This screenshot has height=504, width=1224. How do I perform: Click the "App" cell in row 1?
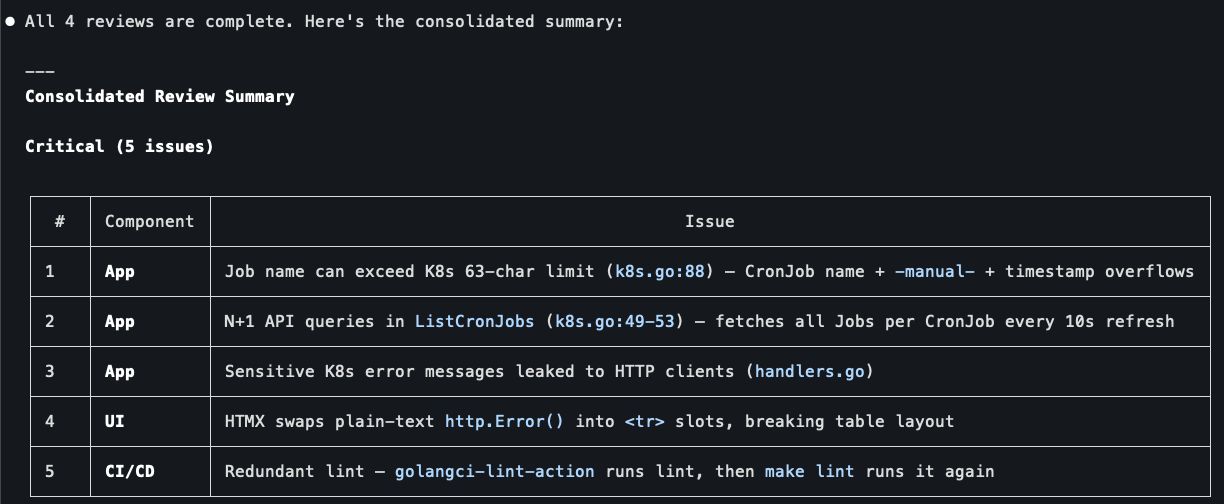coord(120,271)
